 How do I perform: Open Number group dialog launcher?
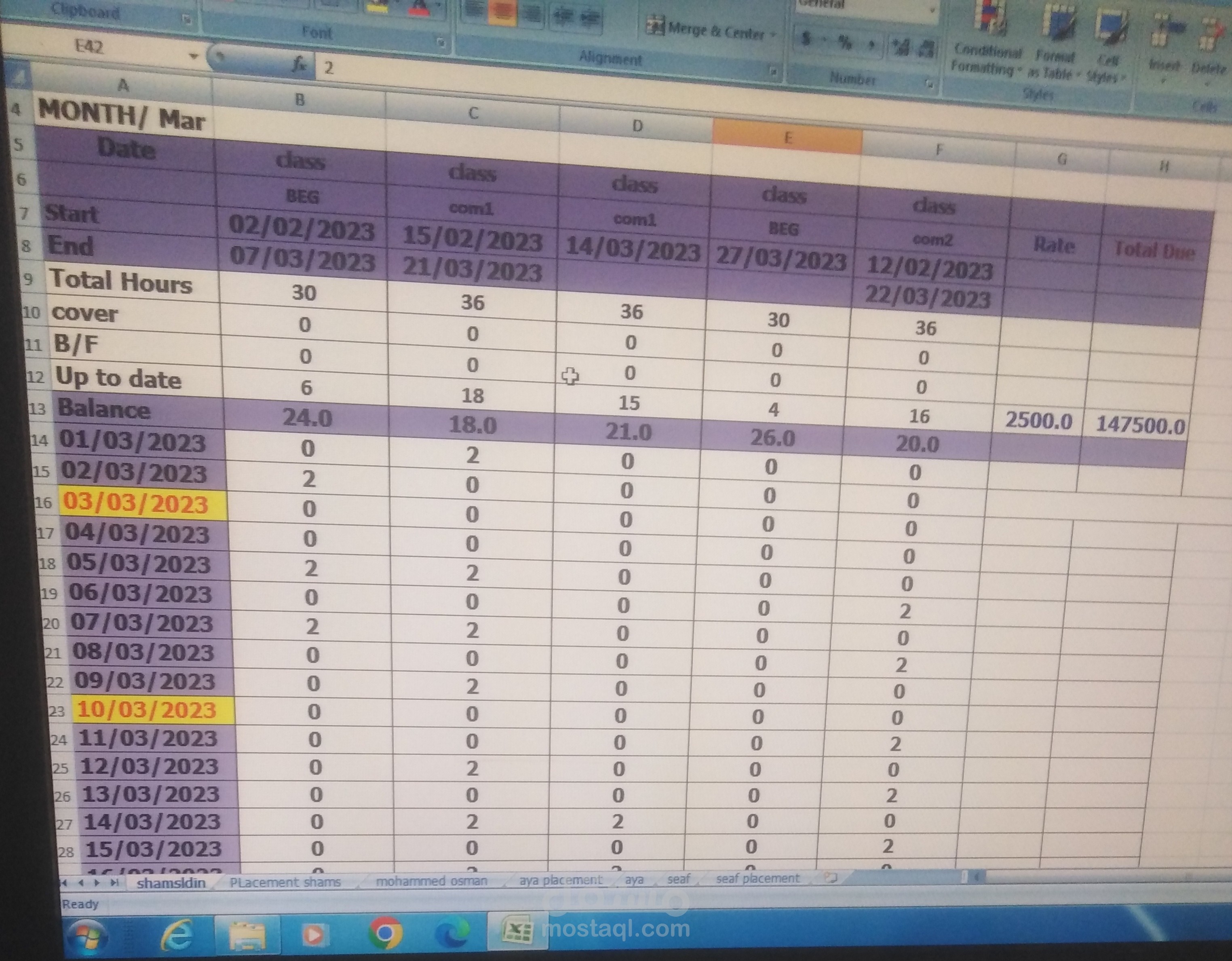(928, 84)
